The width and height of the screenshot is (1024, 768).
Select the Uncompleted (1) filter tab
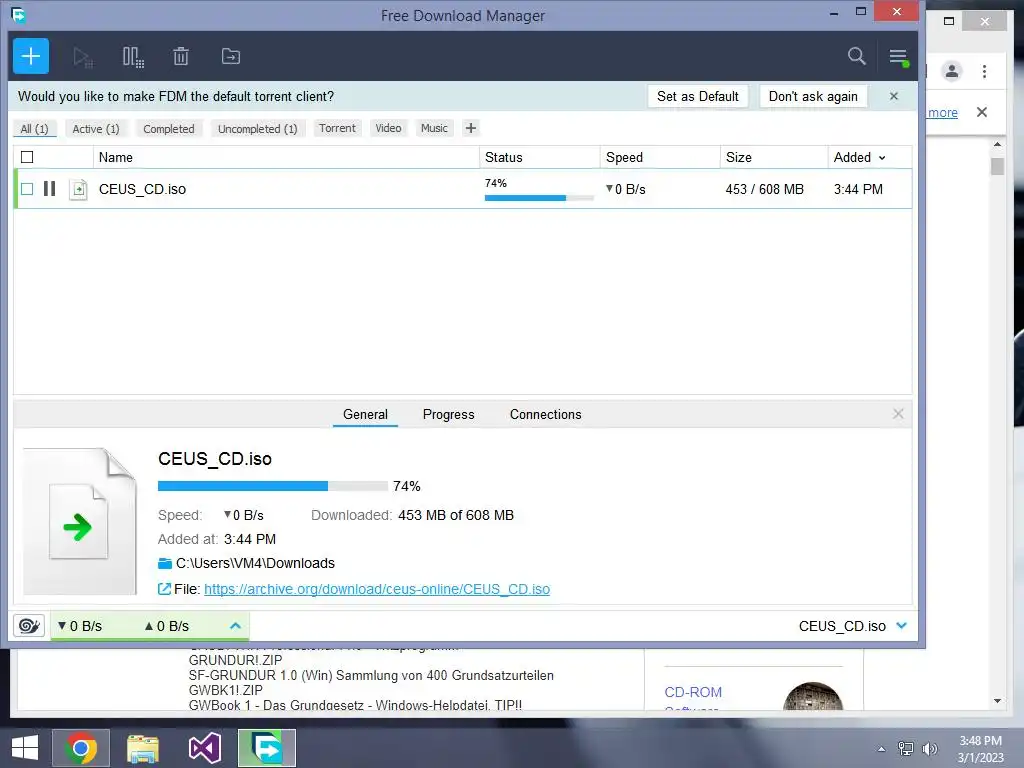(x=257, y=129)
